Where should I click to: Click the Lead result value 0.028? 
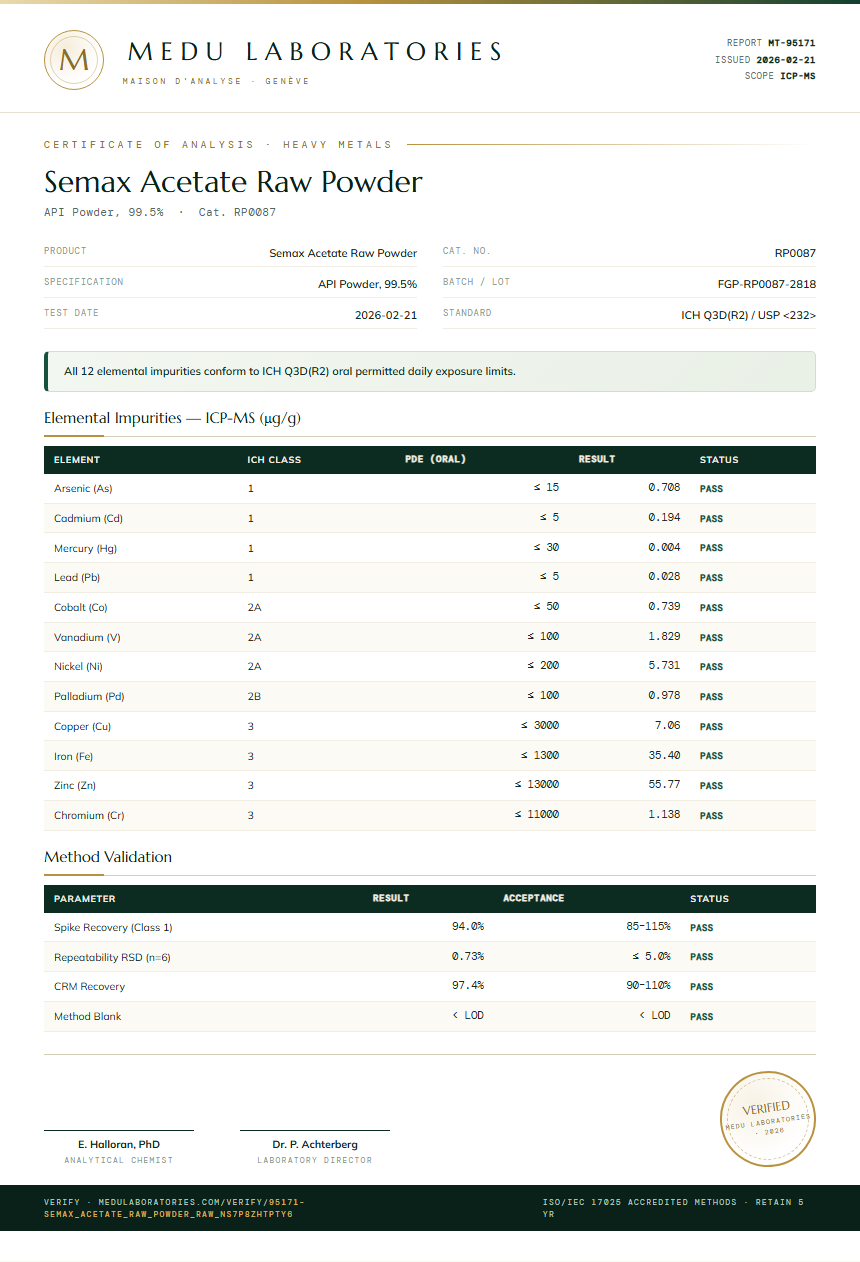coord(664,577)
